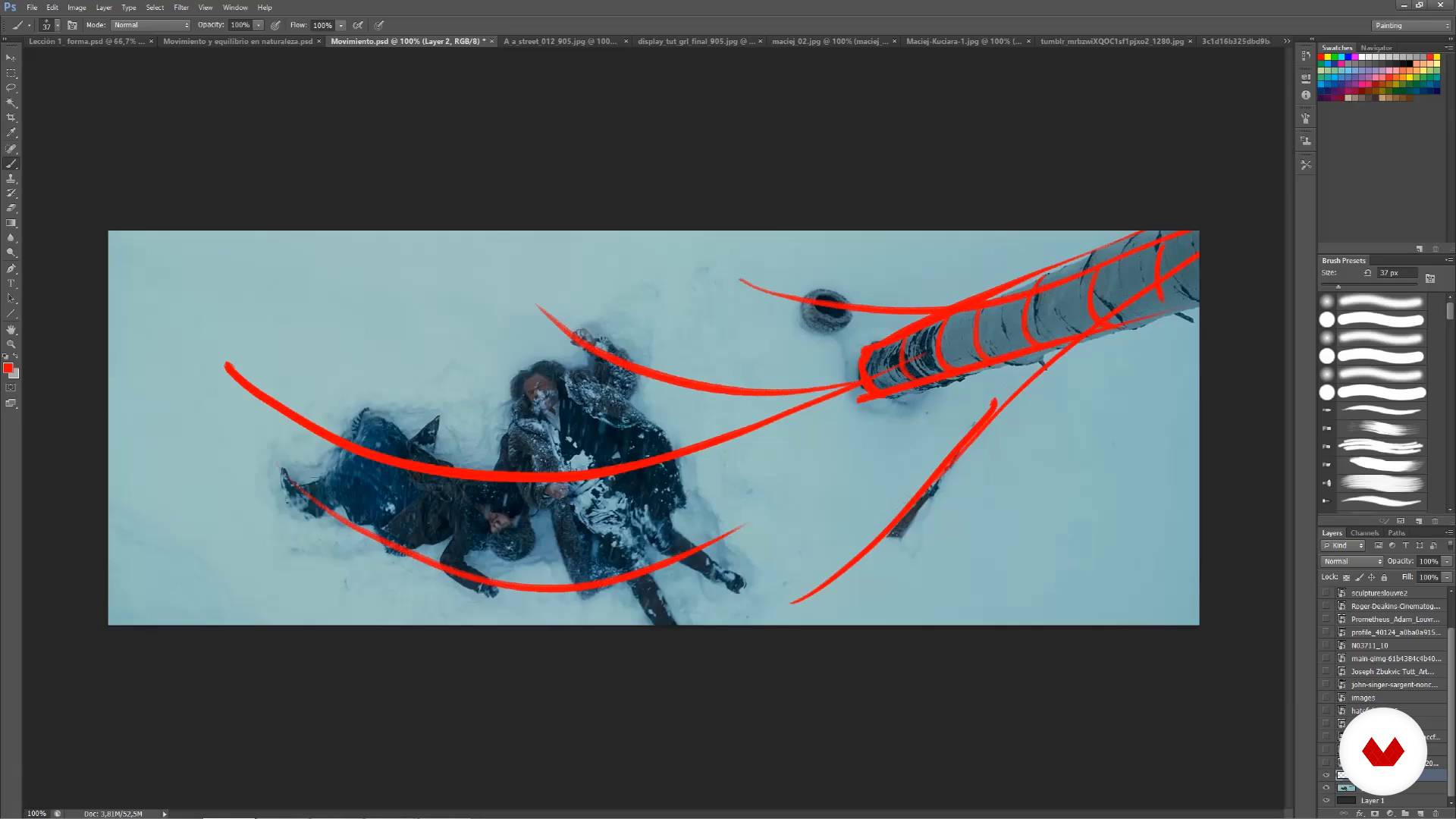
Task: Select the Hand tool
Action: [x=11, y=330]
